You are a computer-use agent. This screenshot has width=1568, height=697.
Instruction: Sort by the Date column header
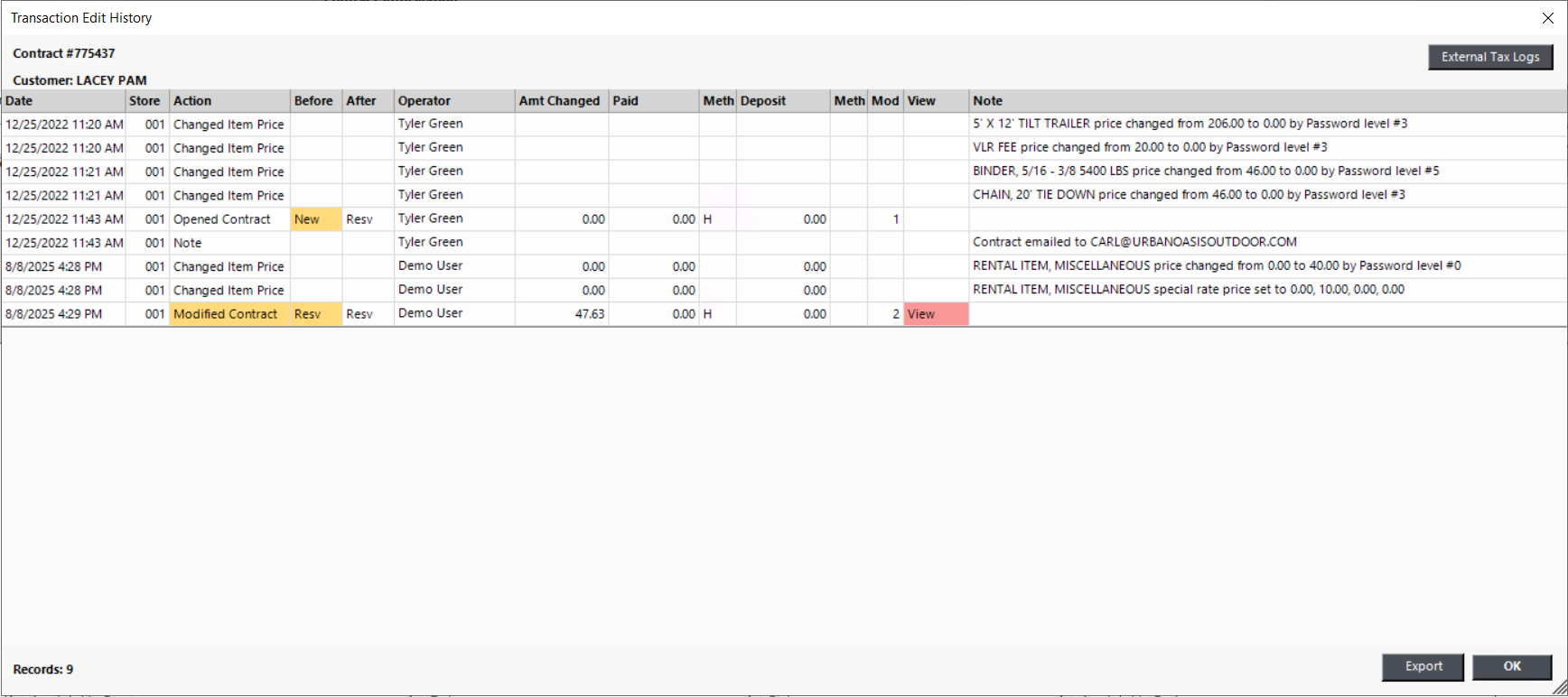(x=62, y=101)
